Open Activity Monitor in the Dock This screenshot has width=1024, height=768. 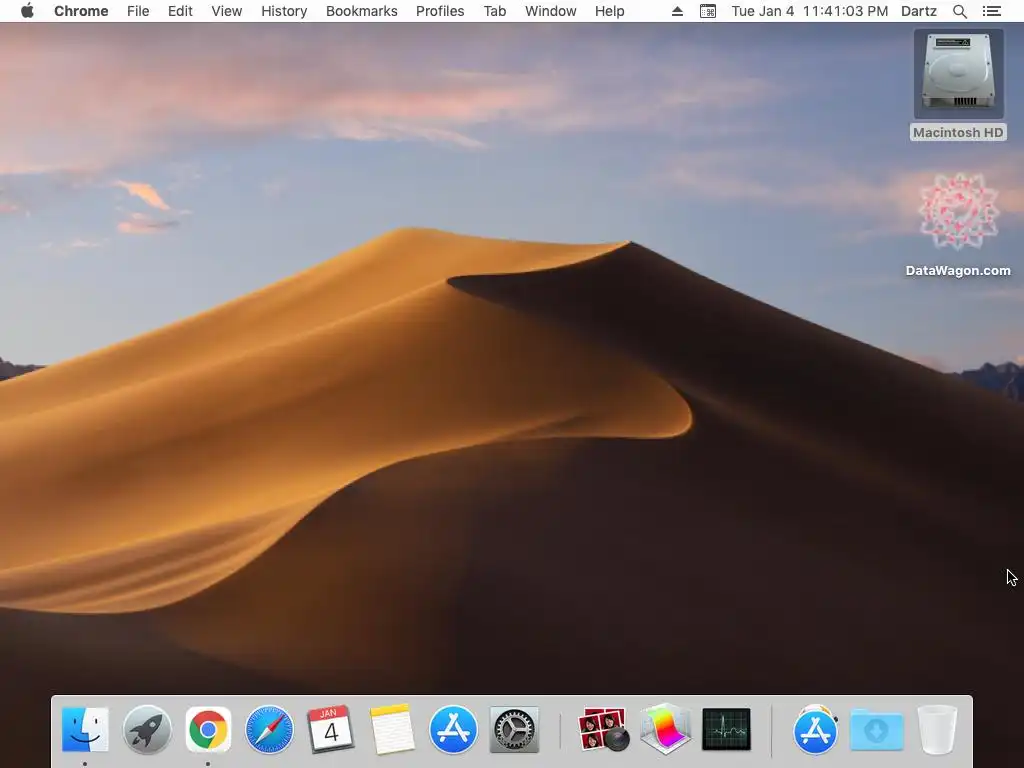[x=726, y=729]
